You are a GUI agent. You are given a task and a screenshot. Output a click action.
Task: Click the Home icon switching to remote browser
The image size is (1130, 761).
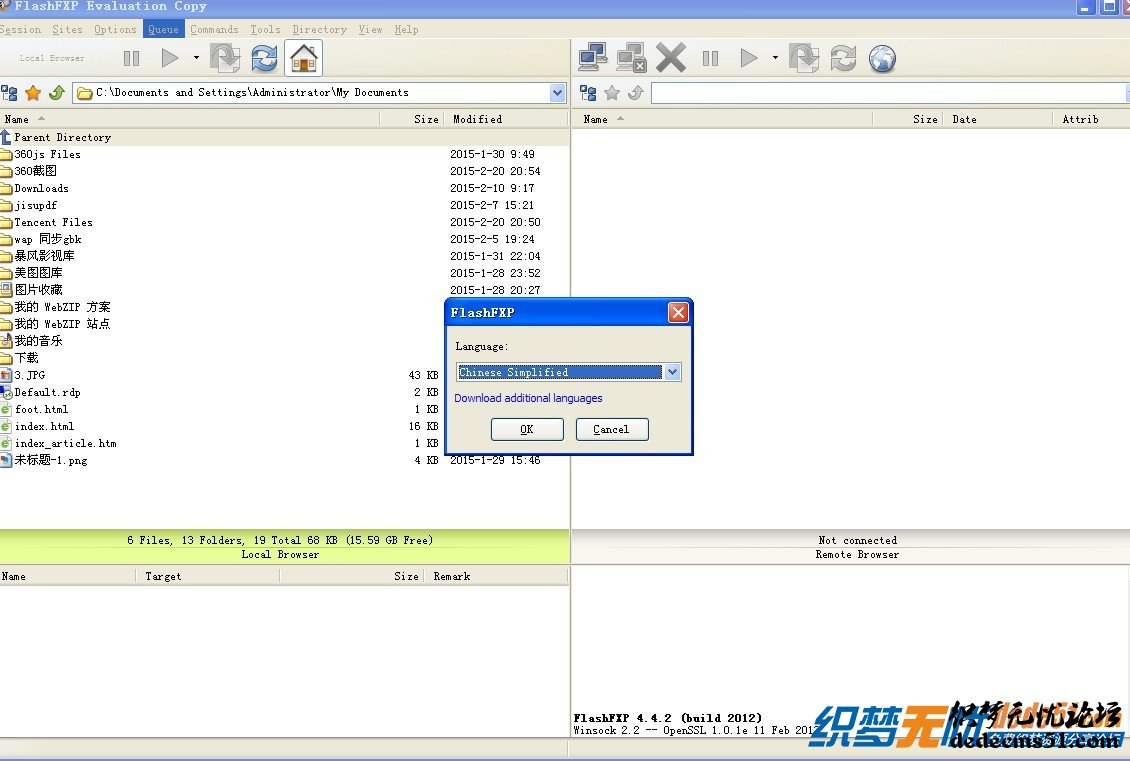click(x=303, y=58)
